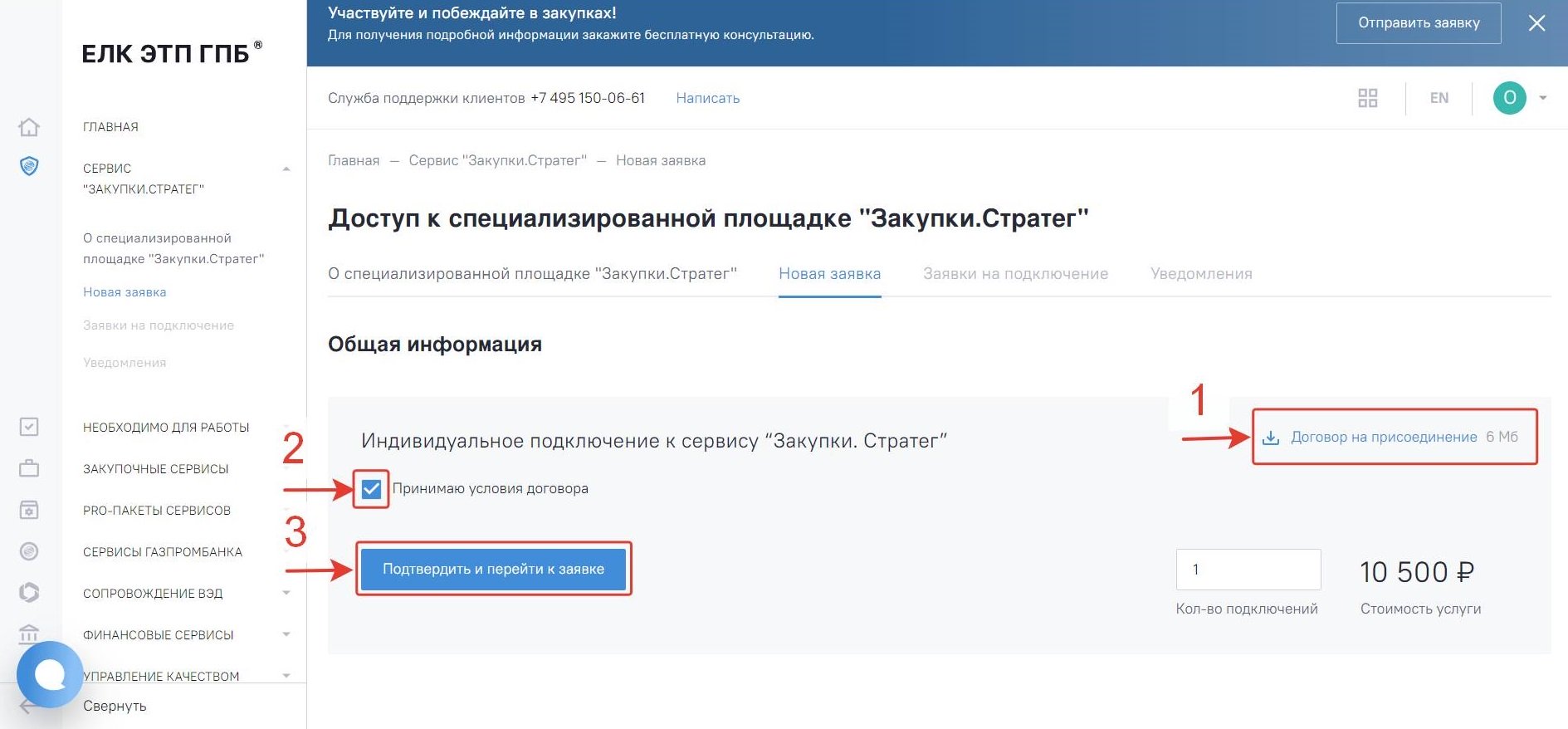Viewport: 1568px width, 729px height.
Task: Download Договор на присоединение document
Action: 1384,437
